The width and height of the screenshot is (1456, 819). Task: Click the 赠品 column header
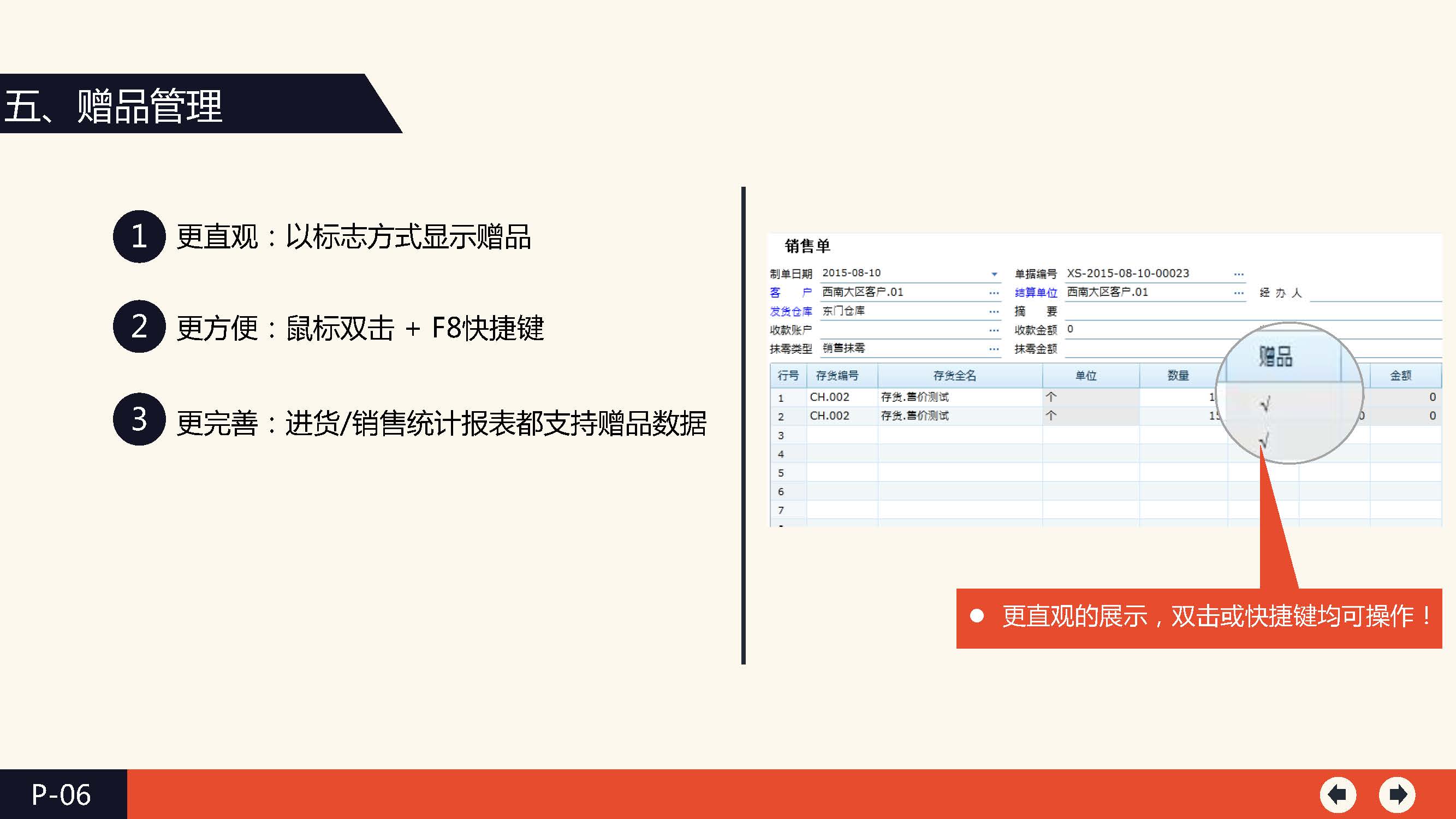[x=1276, y=357]
